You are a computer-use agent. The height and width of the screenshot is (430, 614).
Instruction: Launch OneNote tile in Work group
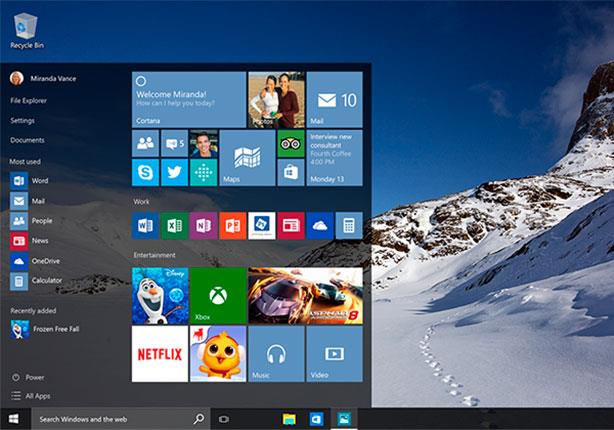click(x=203, y=226)
